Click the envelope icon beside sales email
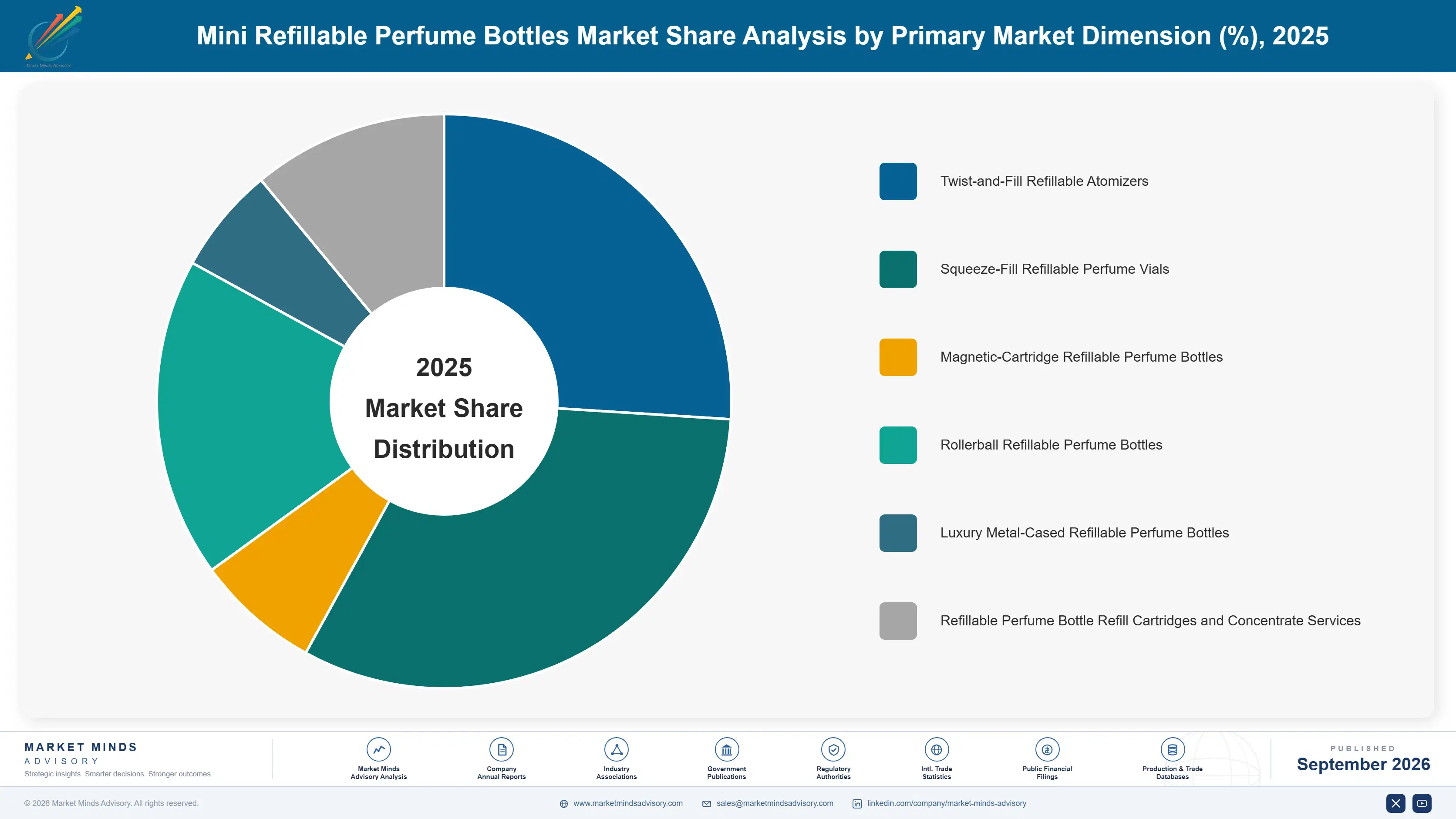Viewport: 1456px width, 819px height. coord(707,804)
